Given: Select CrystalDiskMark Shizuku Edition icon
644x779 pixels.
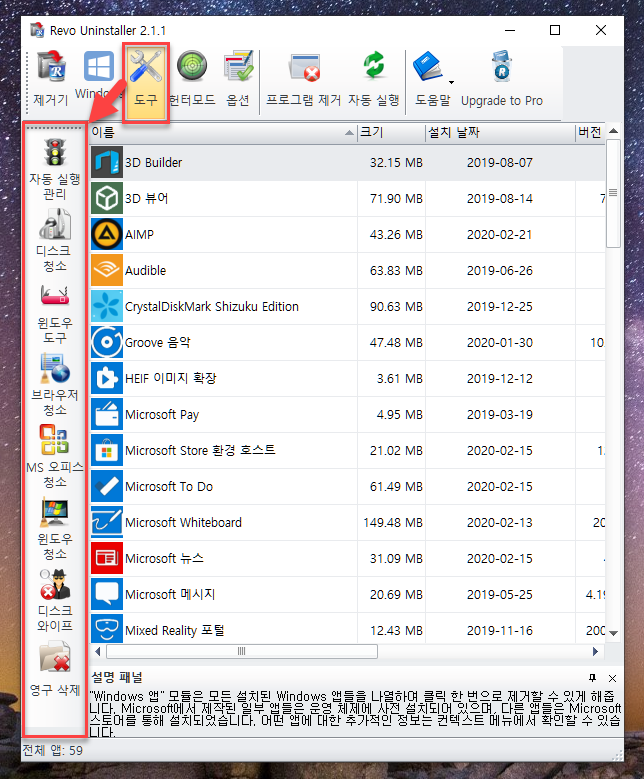Looking at the screenshot, I should click(107, 307).
